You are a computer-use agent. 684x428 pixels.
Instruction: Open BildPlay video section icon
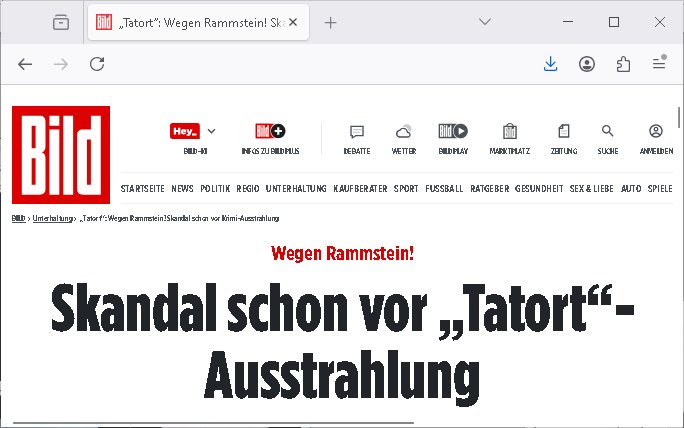click(453, 132)
